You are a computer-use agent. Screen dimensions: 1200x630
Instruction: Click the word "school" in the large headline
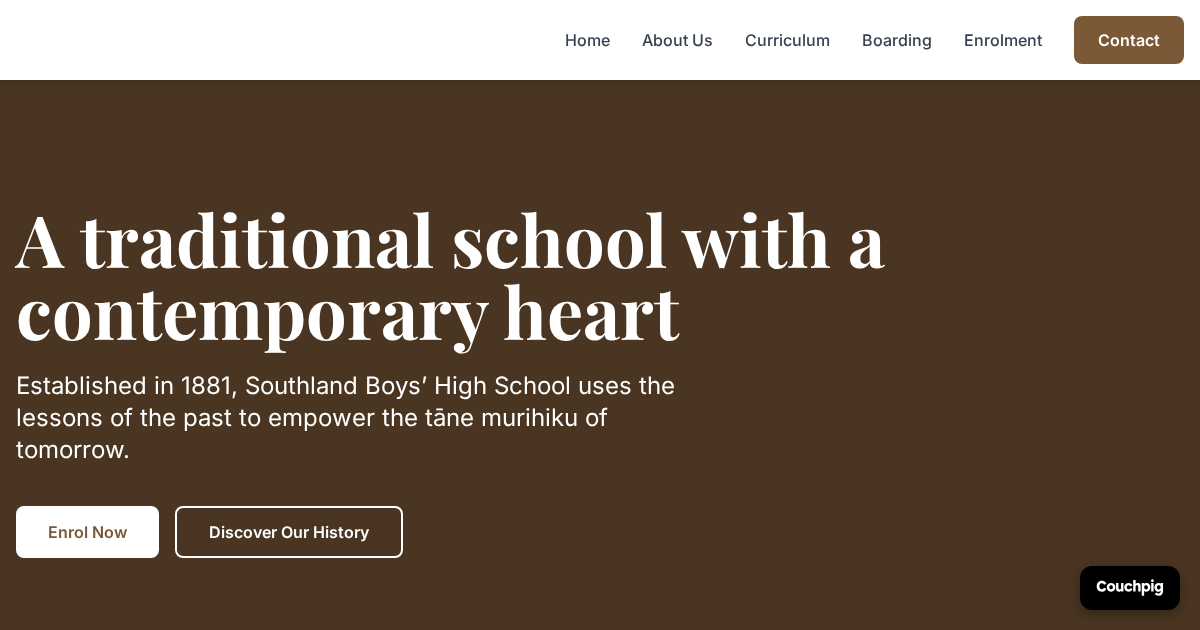pos(559,241)
